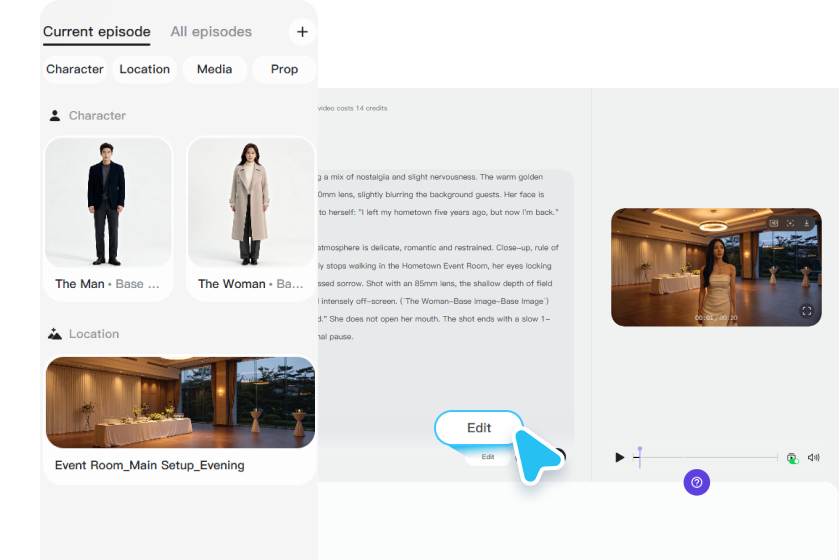This screenshot has width=840, height=560.
Task: Play the video preview
Action: 619,457
